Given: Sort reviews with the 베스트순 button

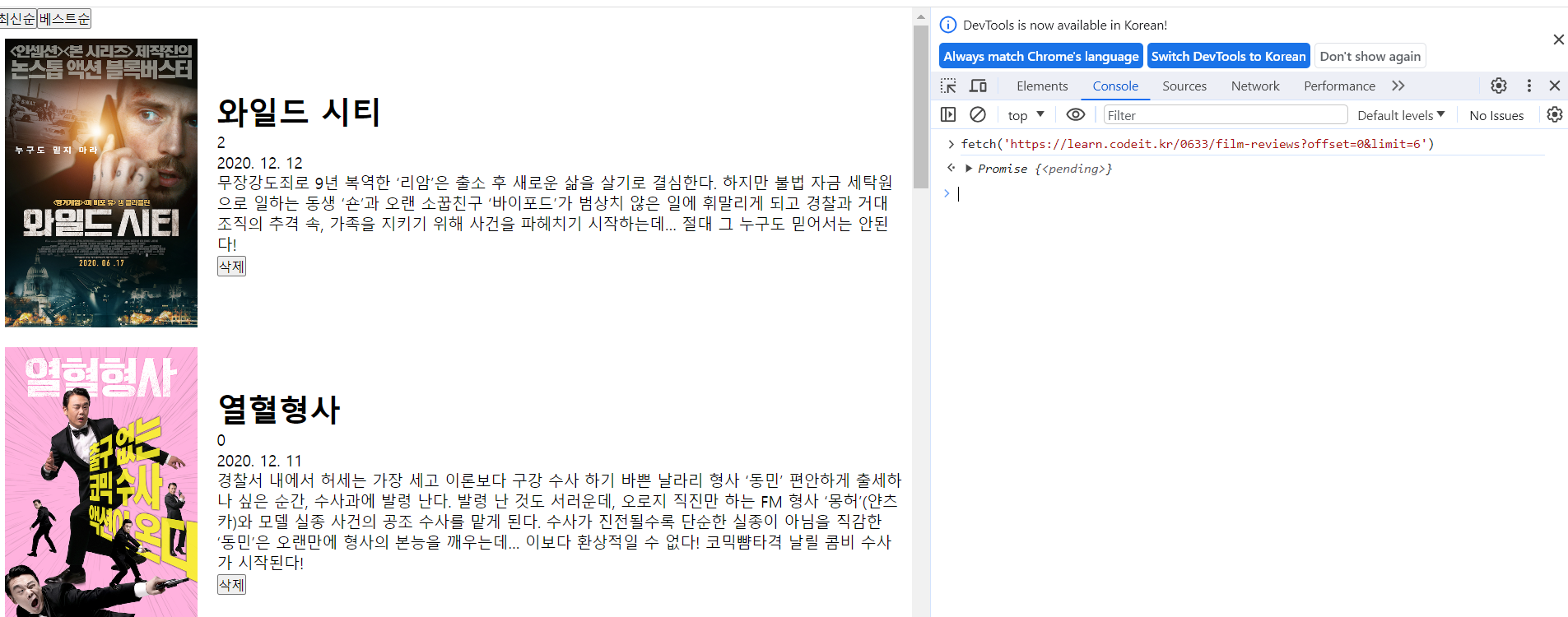Looking at the screenshot, I should click(x=64, y=18).
